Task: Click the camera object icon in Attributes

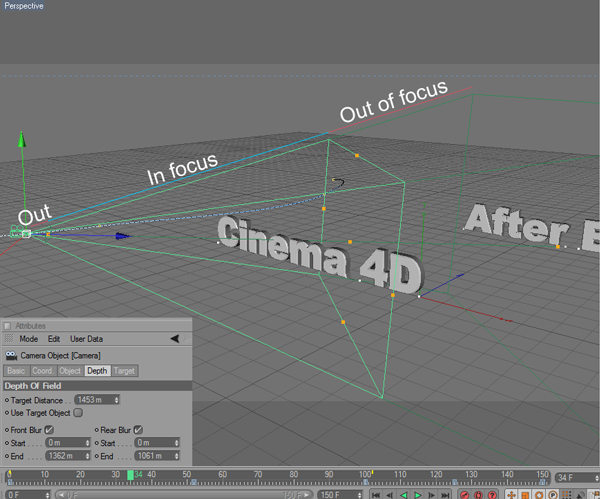Action: coord(11,355)
